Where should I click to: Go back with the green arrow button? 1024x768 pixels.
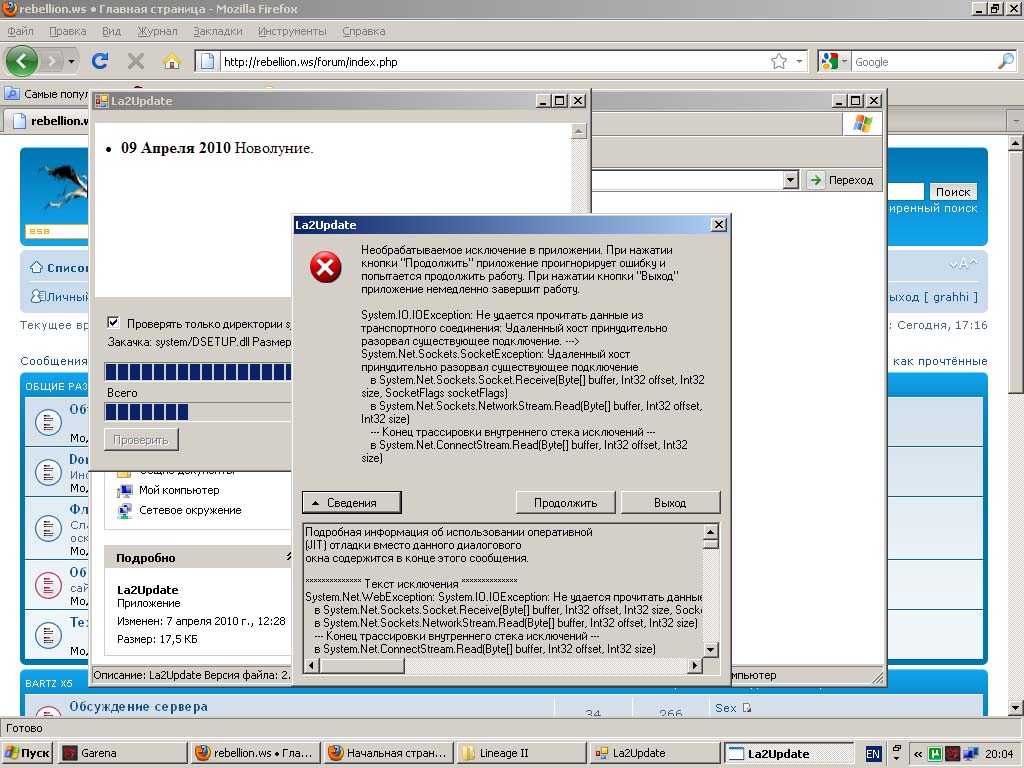pos(22,61)
